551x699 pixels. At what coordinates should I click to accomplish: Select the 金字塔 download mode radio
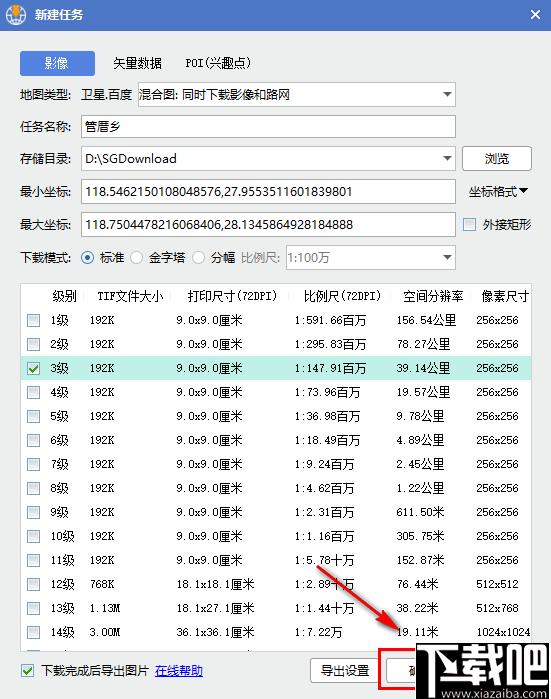(136, 257)
